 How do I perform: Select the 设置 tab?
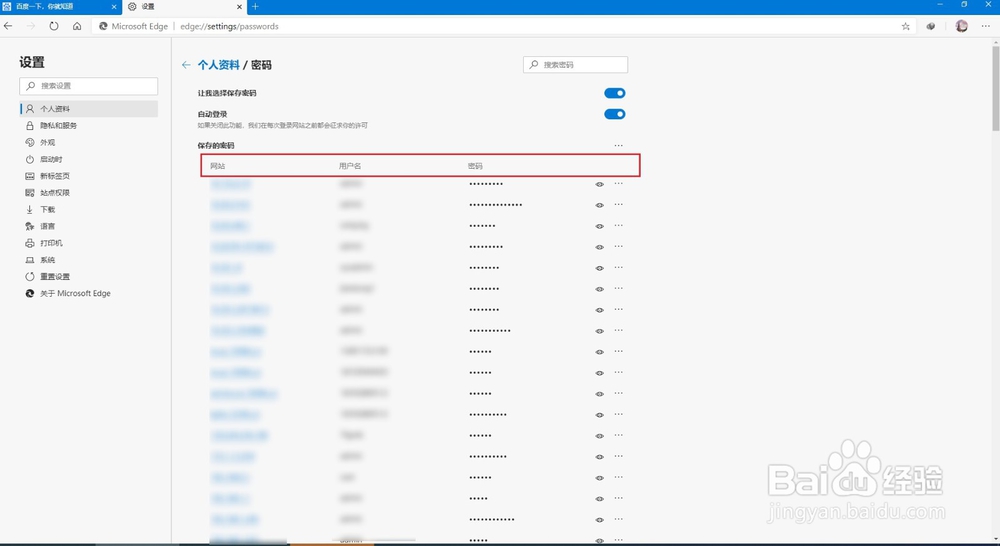[185, 6]
